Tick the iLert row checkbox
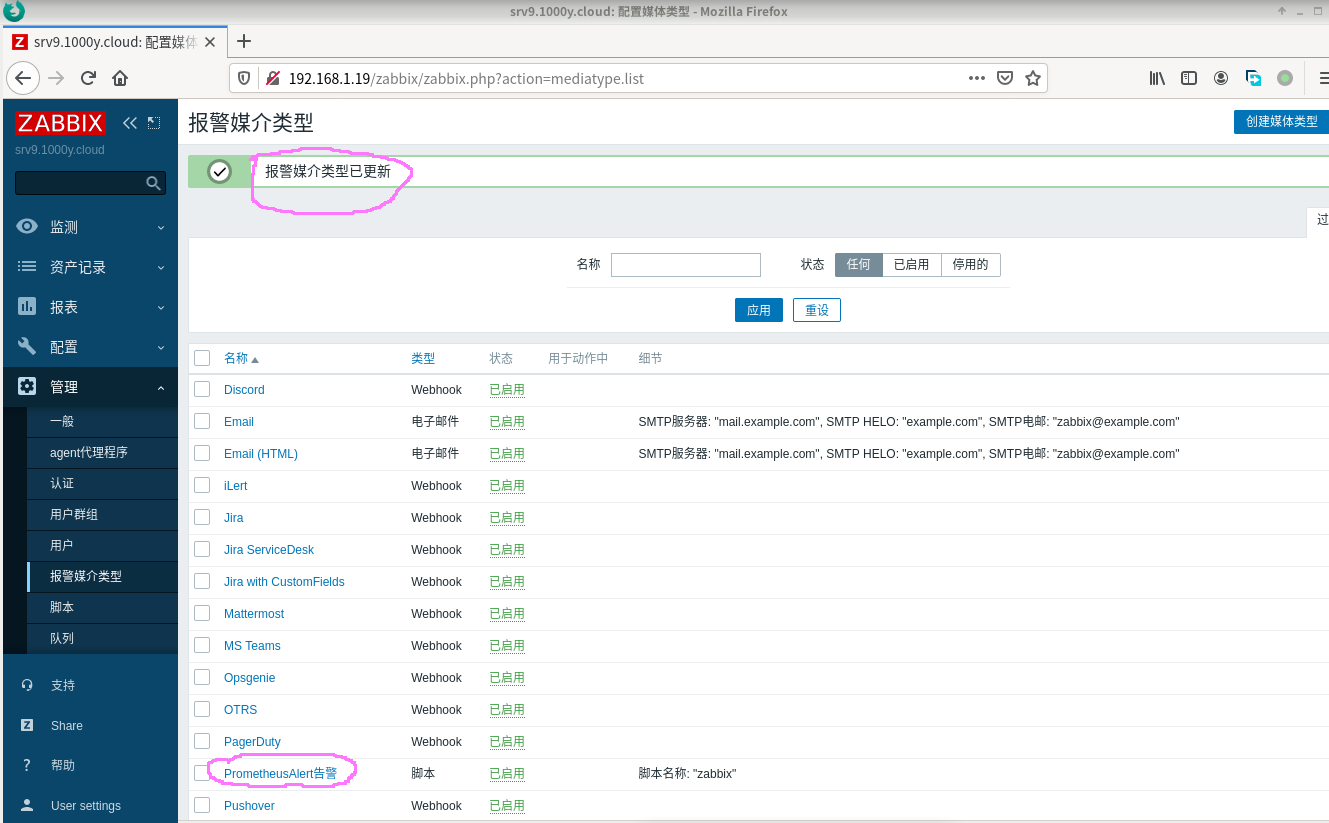1329x823 pixels. pos(202,485)
